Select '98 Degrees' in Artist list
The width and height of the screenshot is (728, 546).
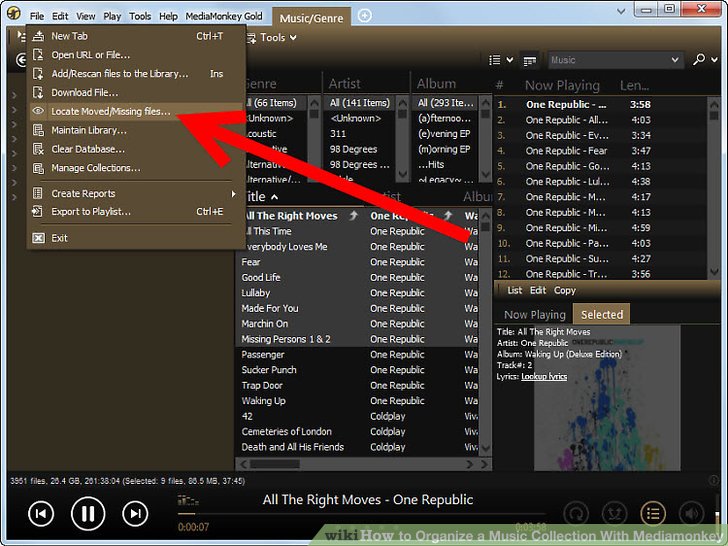coord(359,149)
